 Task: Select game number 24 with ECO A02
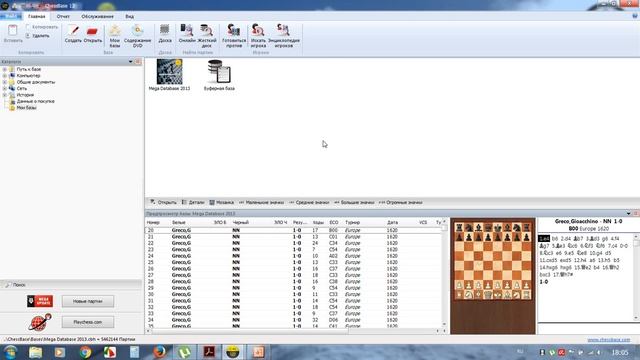coord(293,256)
